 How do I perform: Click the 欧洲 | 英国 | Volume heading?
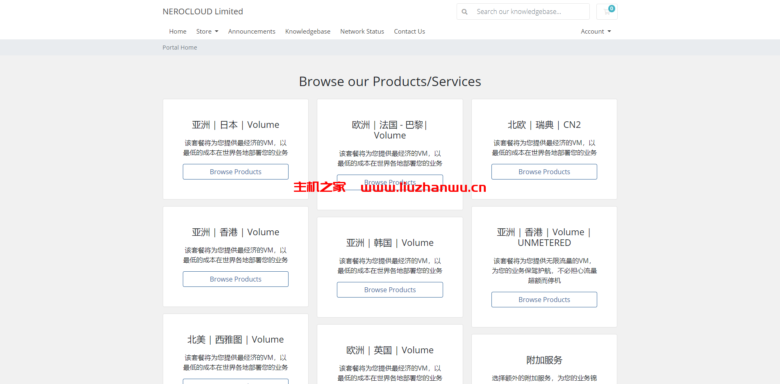click(x=390, y=350)
